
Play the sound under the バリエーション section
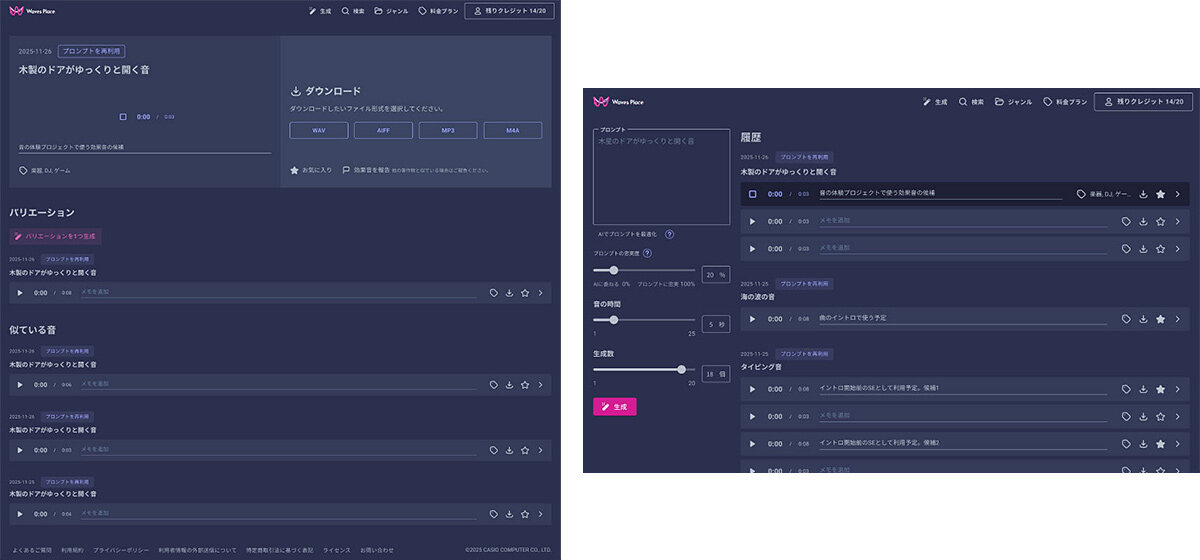(x=19, y=293)
